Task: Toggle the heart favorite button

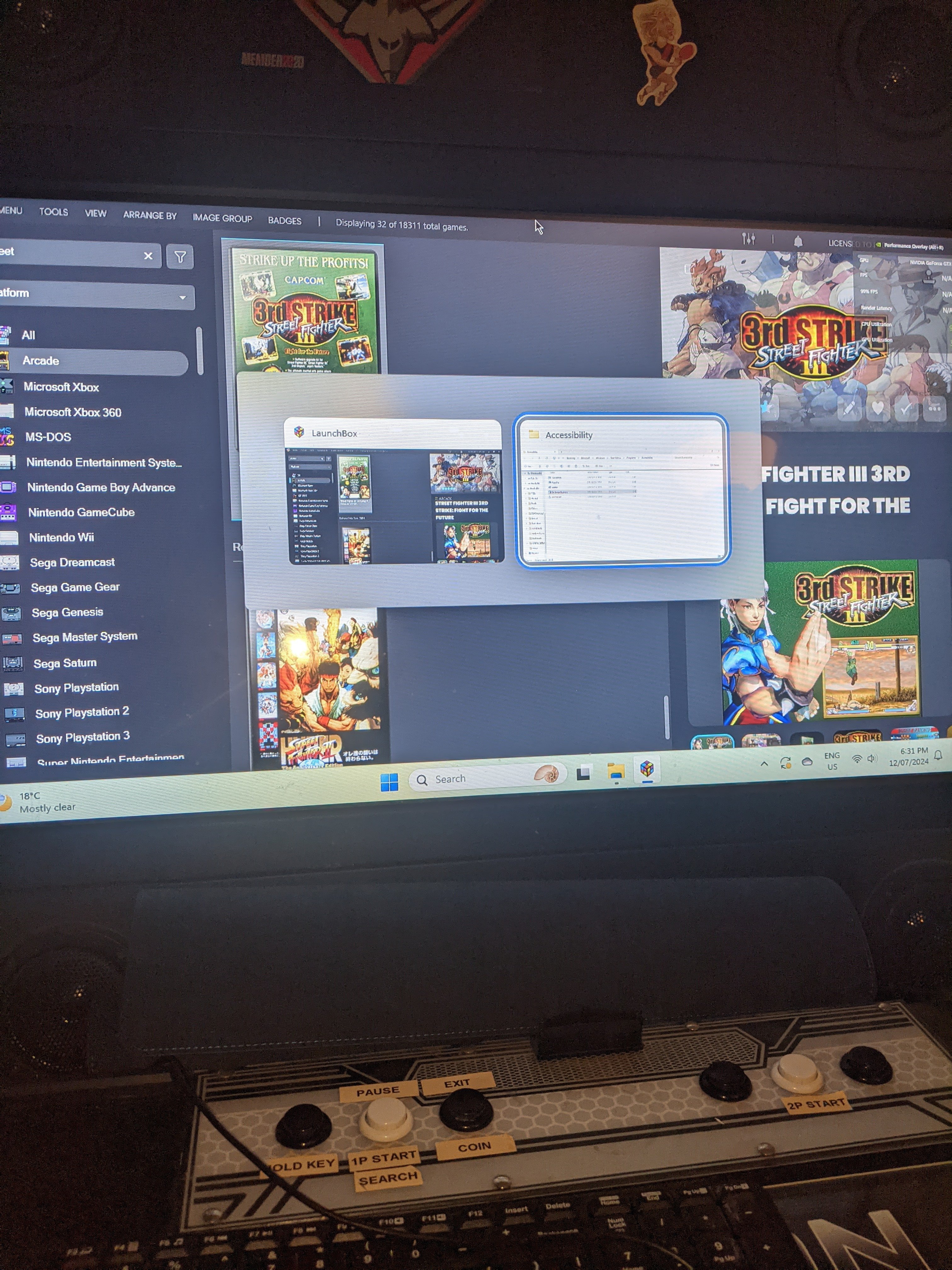Action: (x=877, y=409)
